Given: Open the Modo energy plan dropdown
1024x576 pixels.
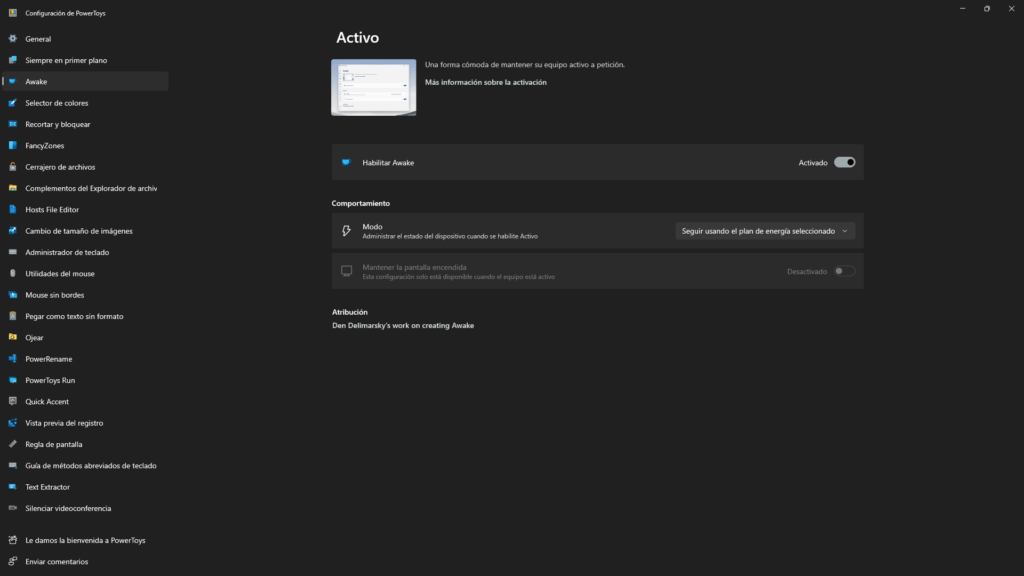Looking at the screenshot, I should (x=765, y=231).
